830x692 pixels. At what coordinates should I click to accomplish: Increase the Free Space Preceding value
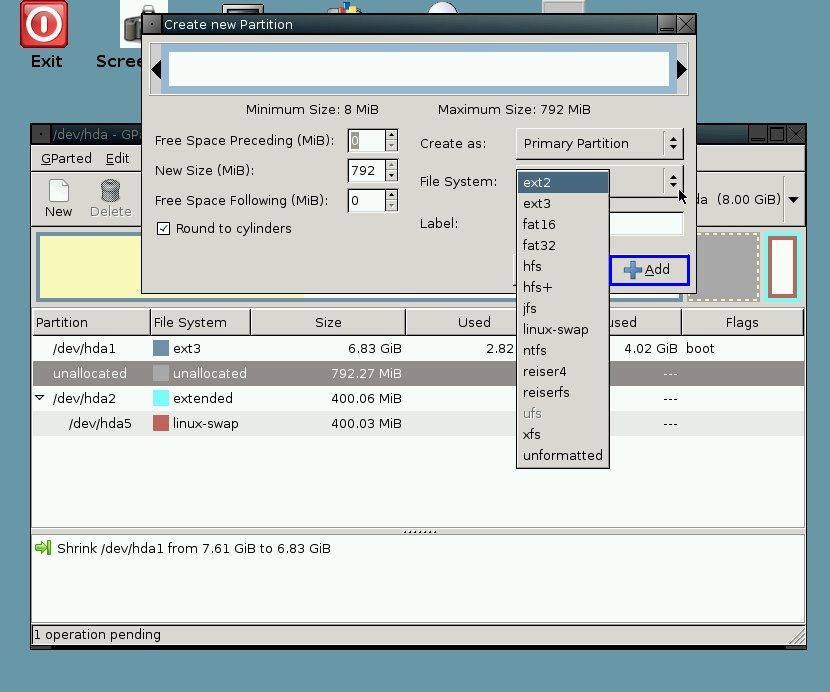391,135
